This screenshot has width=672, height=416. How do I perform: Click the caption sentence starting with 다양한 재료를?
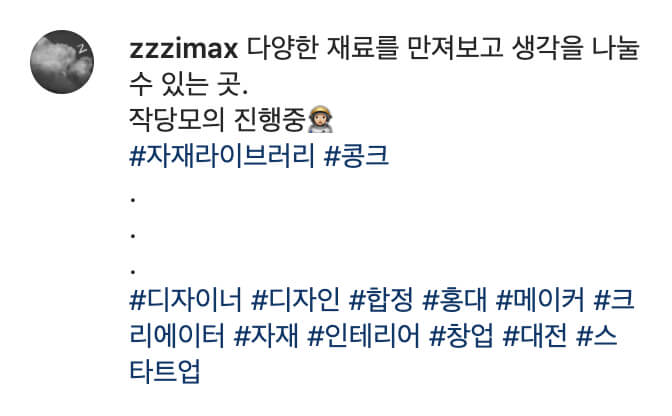click(x=443, y=48)
